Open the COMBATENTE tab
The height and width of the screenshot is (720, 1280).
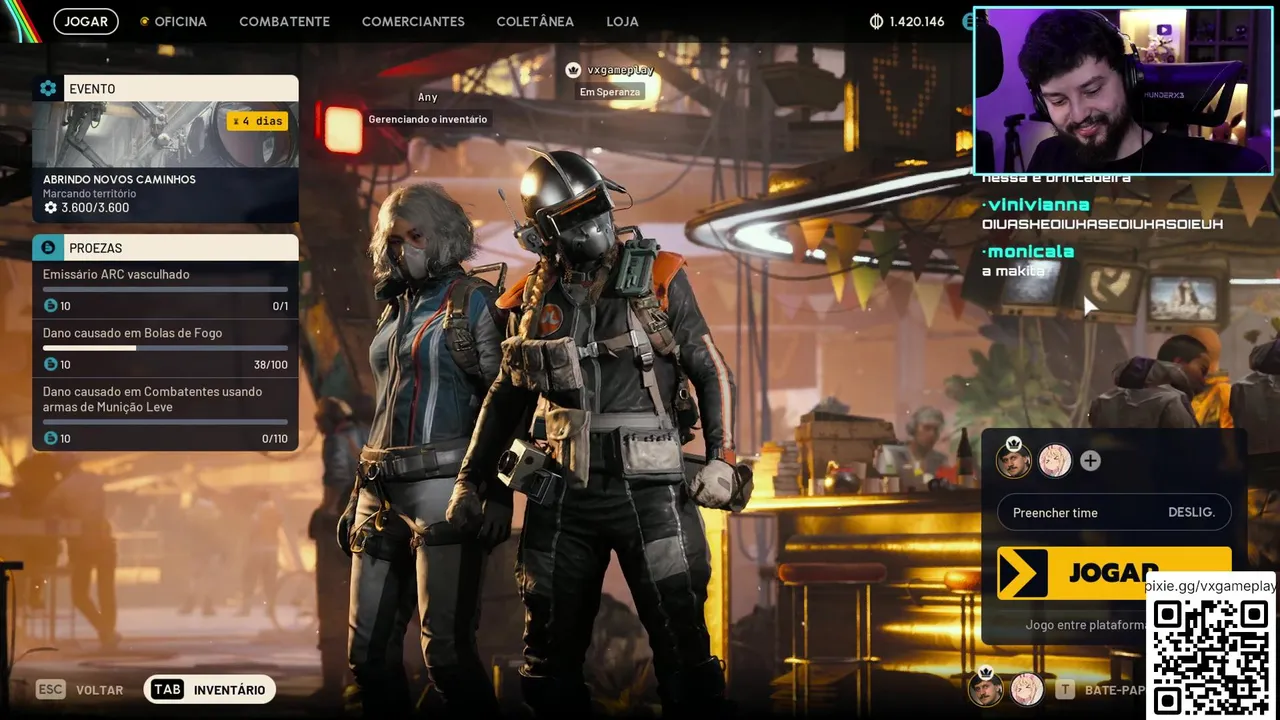tap(284, 21)
